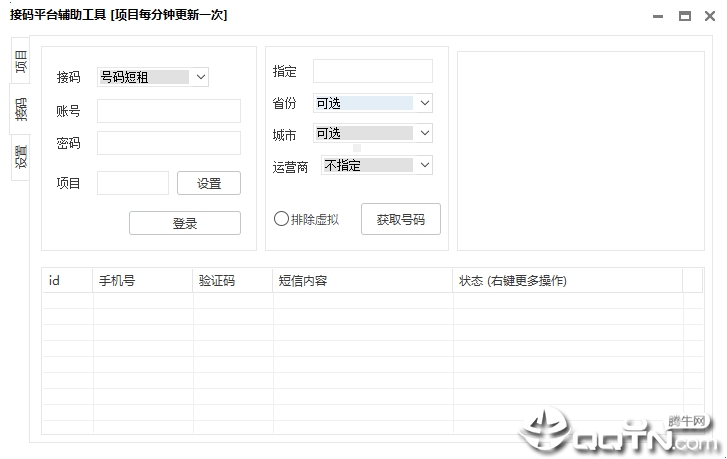Maximize the window
Image resolution: width=727 pixels, height=459 pixels.
684,16
